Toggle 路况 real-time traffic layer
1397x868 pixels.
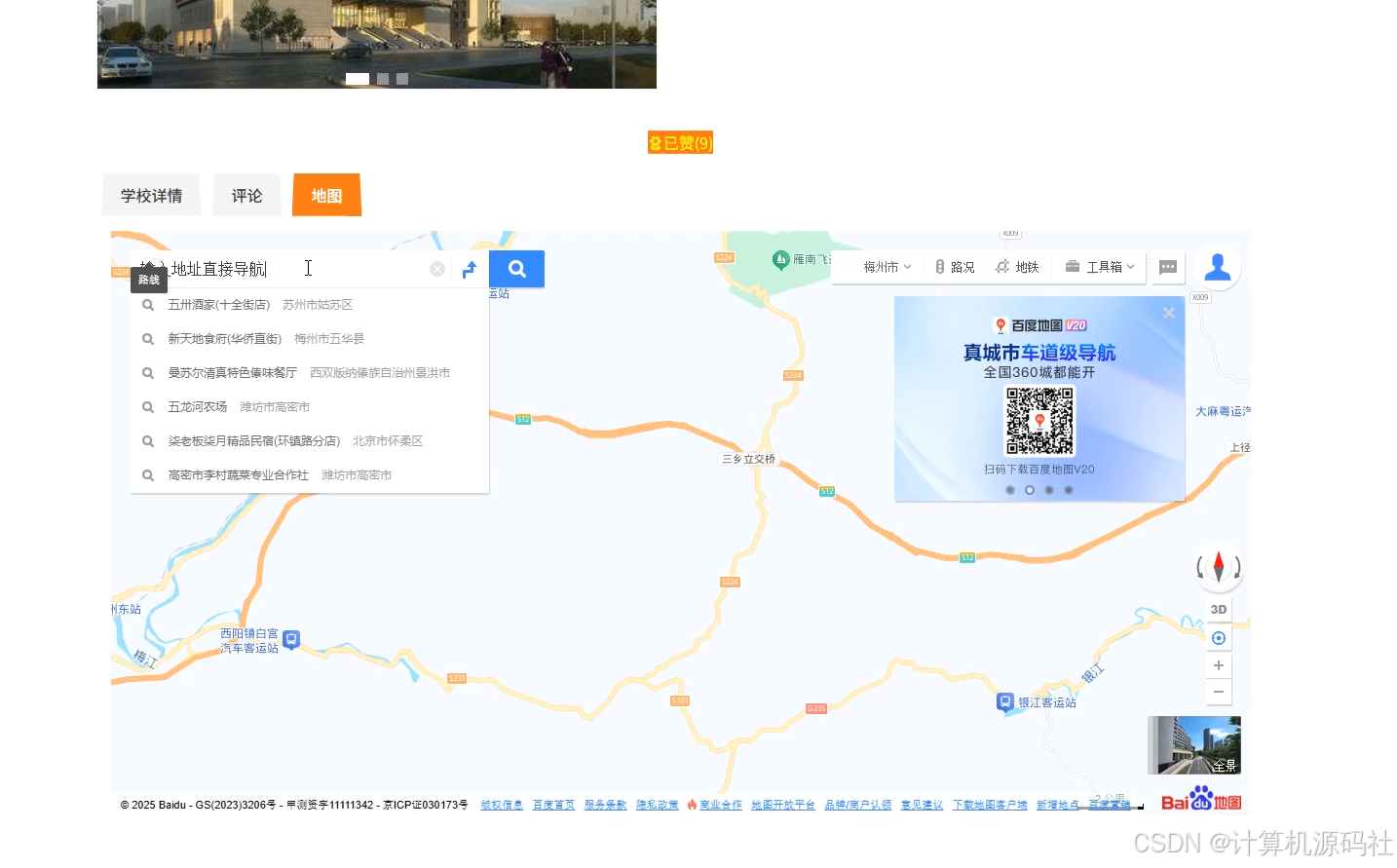(x=955, y=266)
